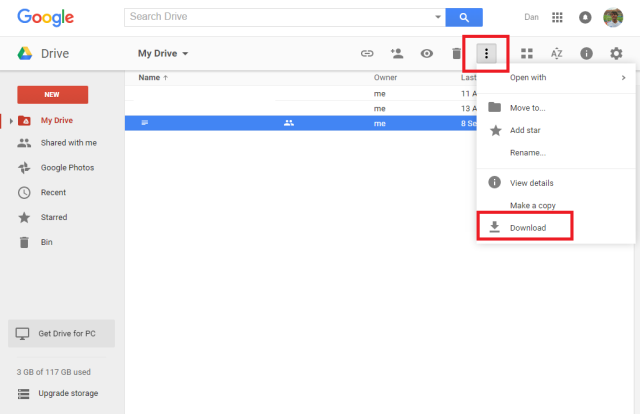Click the profile avatar picture
The width and height of the screenshot is (640, 414).
pos(613,17)
